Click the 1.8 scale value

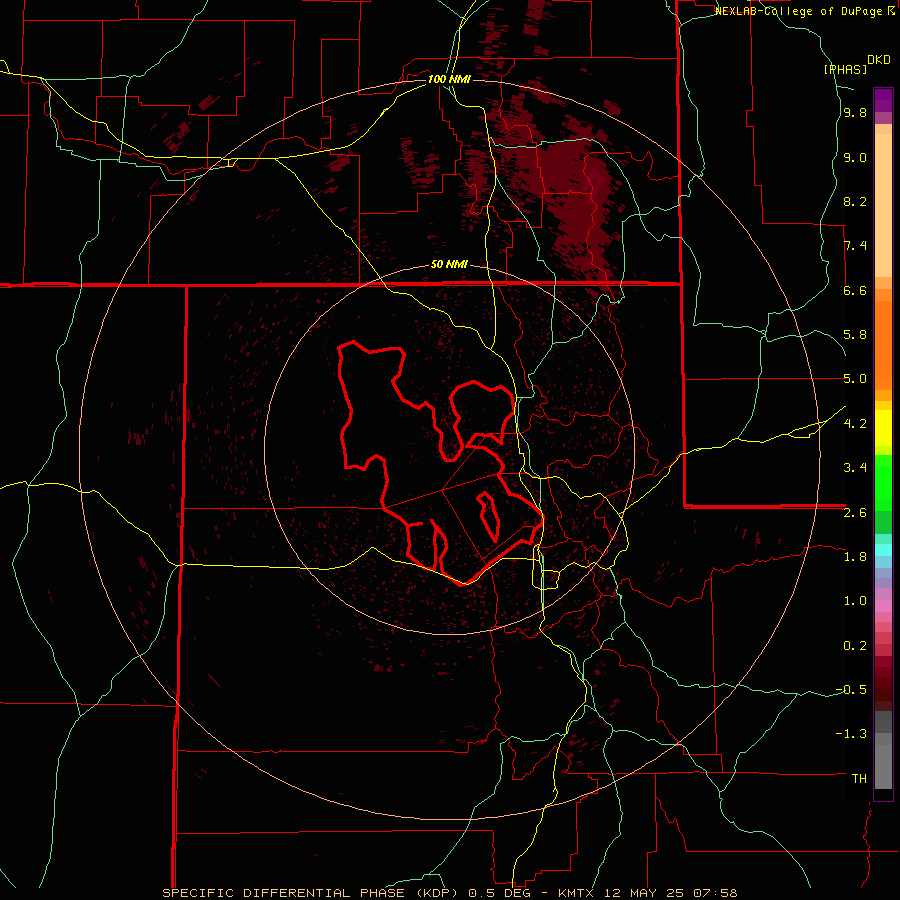[x=855, y=557]
